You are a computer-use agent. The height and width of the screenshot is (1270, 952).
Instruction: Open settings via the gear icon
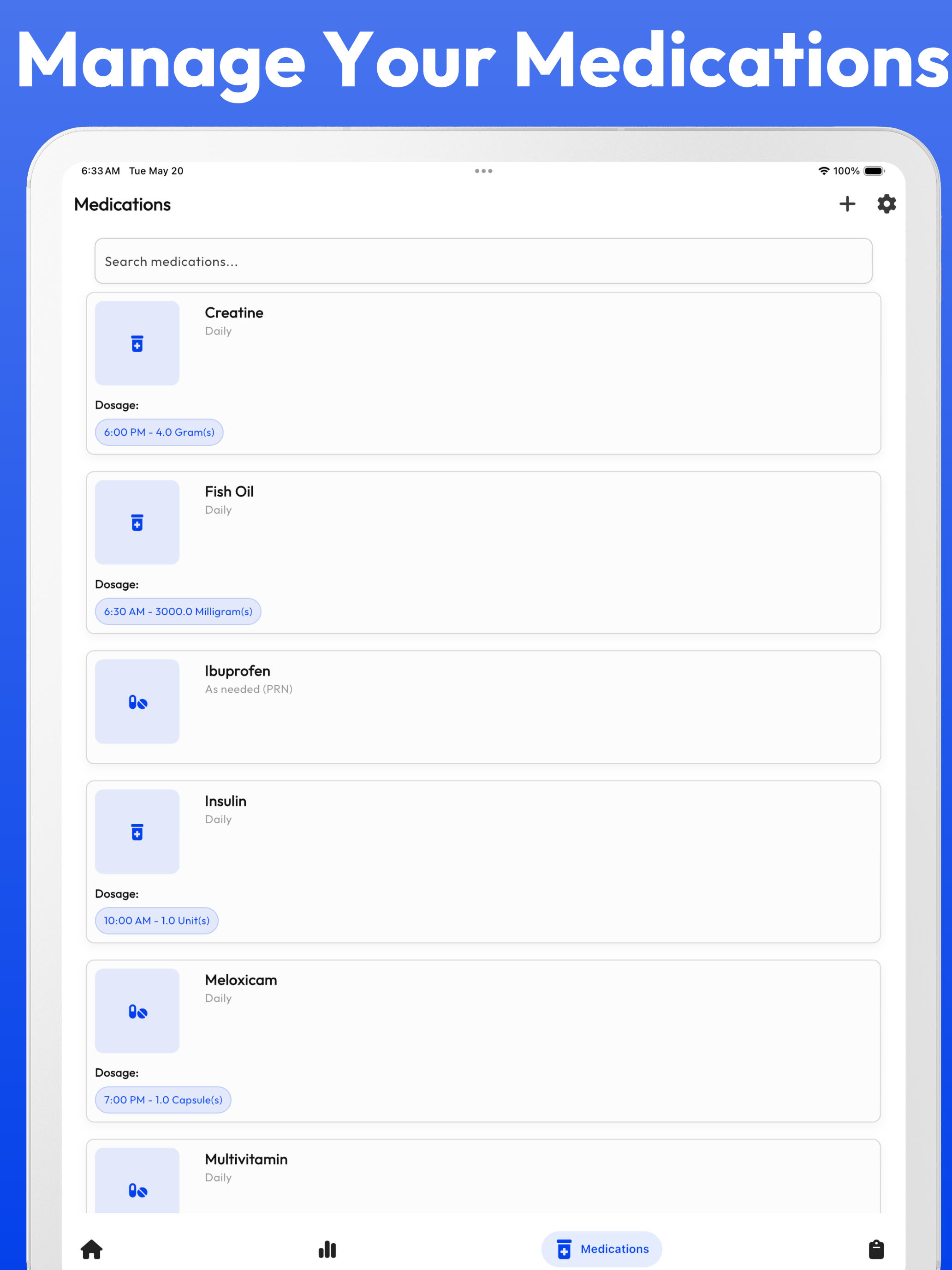pos(887,204)
